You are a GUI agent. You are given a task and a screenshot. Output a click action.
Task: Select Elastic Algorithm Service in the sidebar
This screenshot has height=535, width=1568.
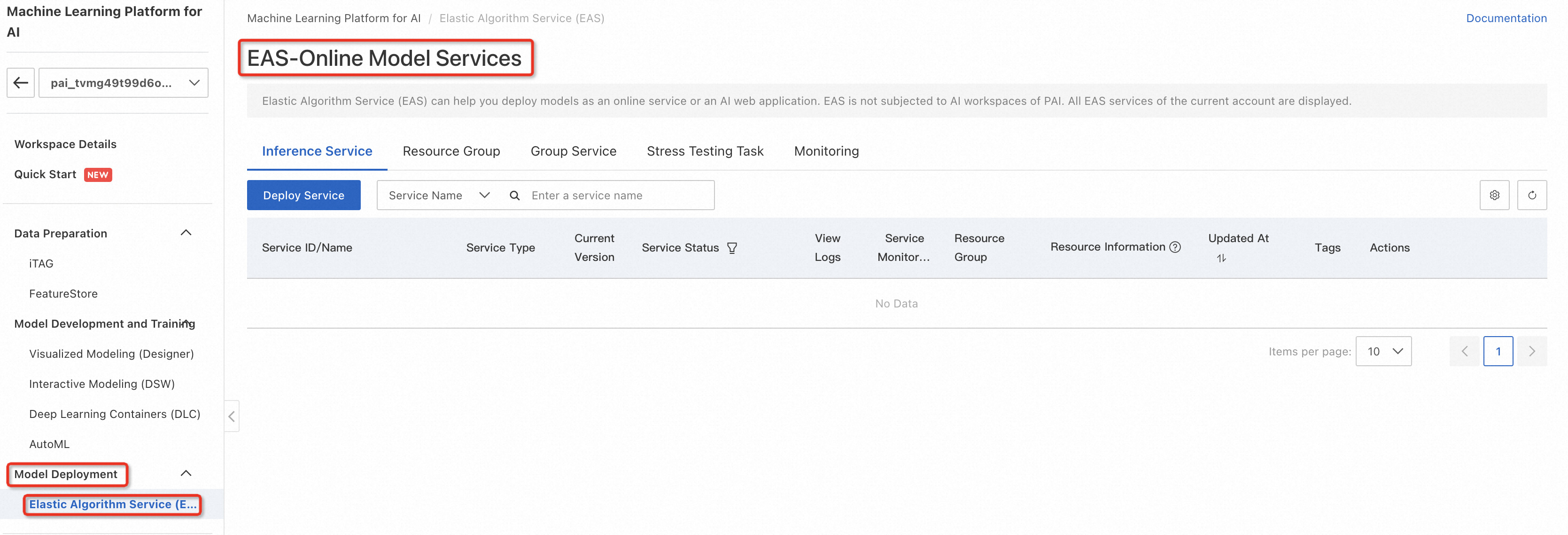click(113, 504)
